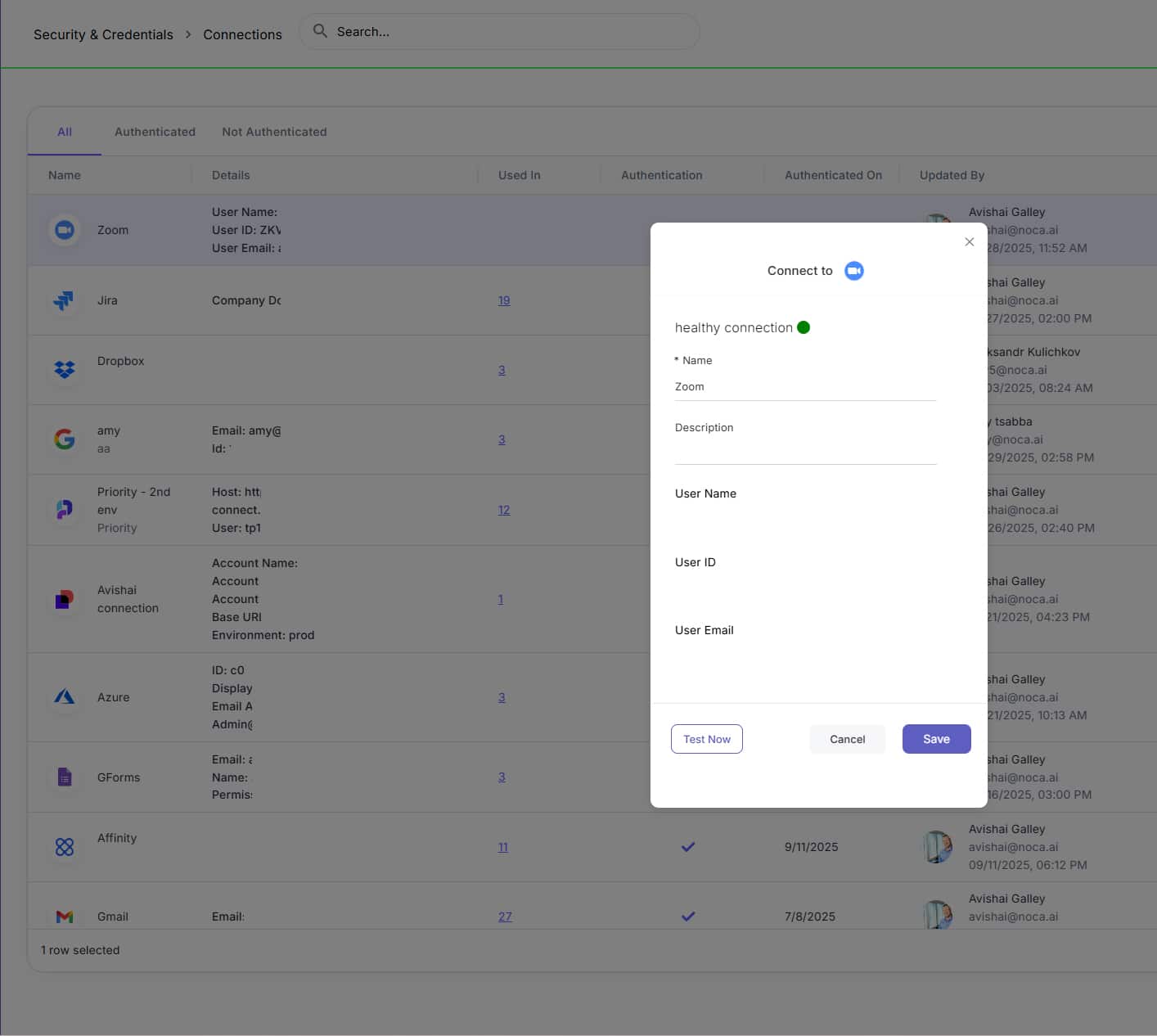
Task: Click the search magnifier icon
Action: click(320, 31)
